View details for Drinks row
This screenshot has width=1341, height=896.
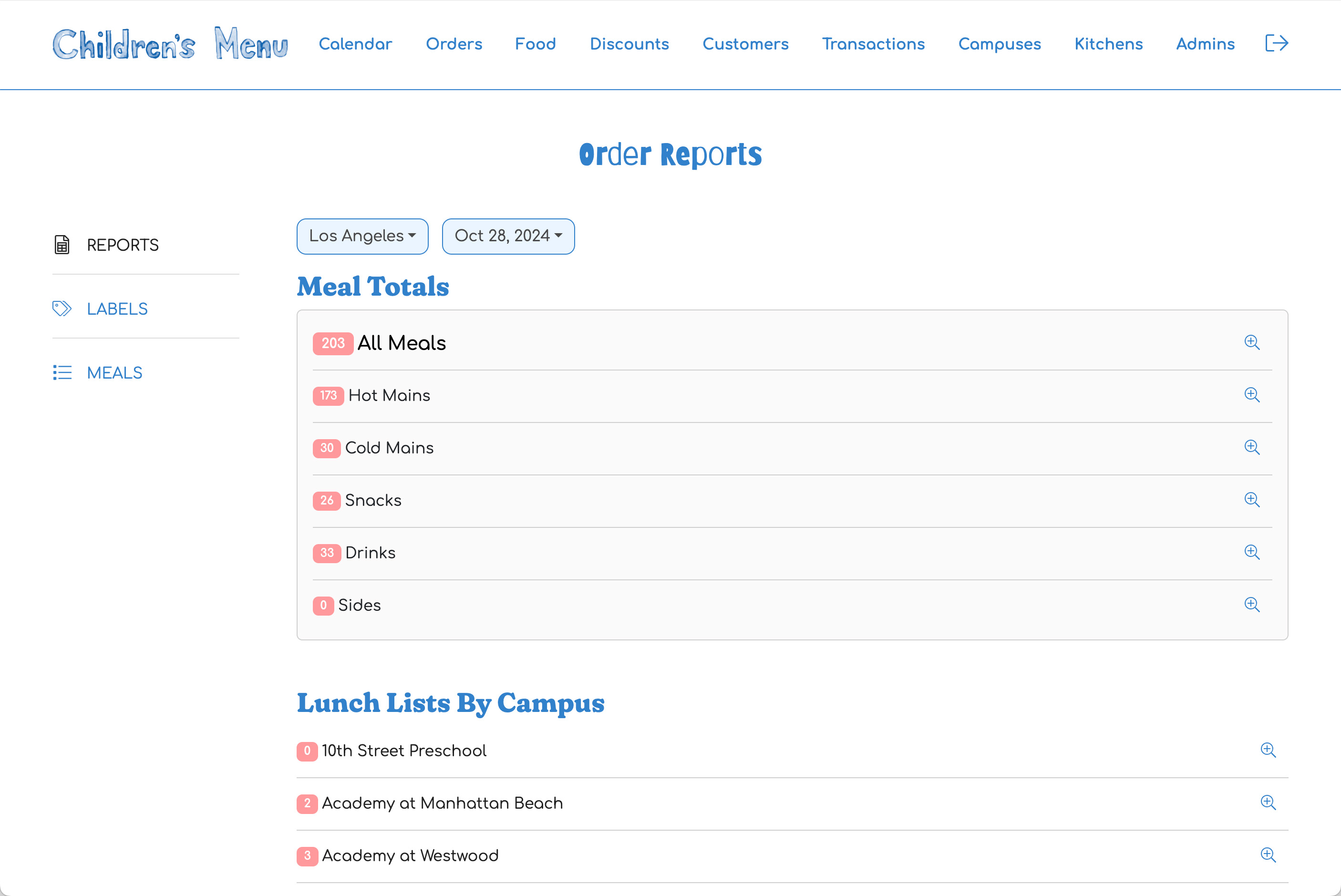pos(1252,553)
